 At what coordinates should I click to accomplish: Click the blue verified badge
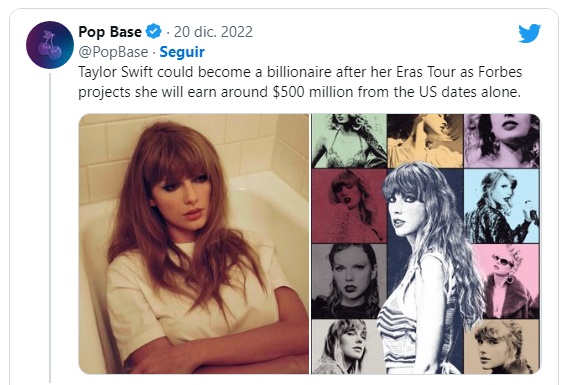click(154, 32)
